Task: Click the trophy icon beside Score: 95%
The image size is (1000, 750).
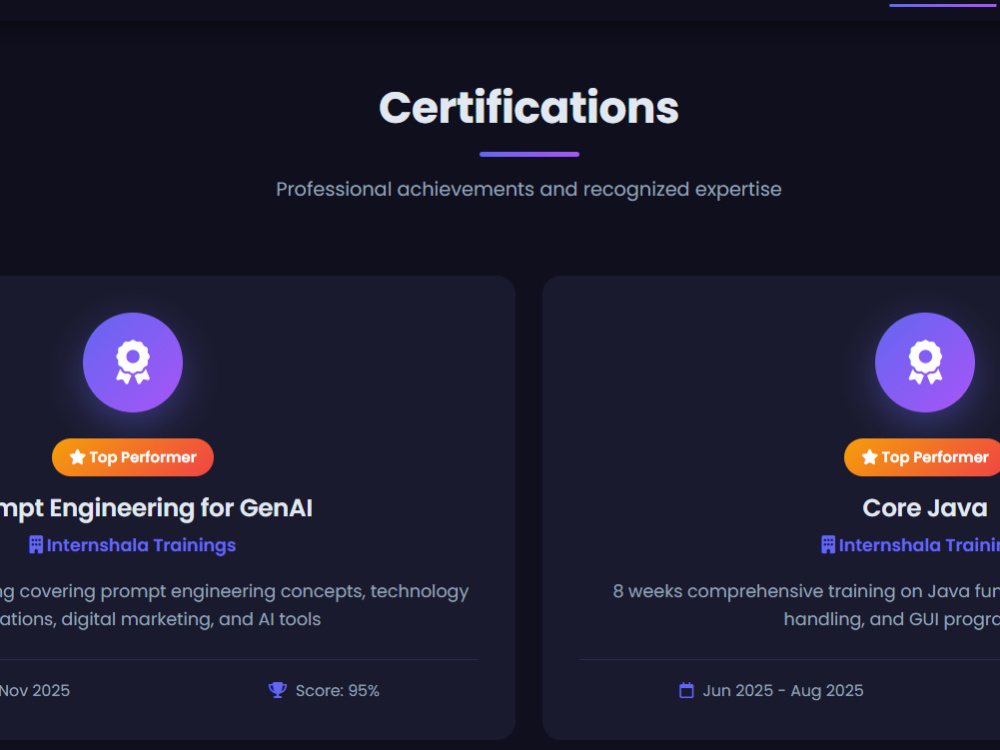Action: tap(277, 690)
